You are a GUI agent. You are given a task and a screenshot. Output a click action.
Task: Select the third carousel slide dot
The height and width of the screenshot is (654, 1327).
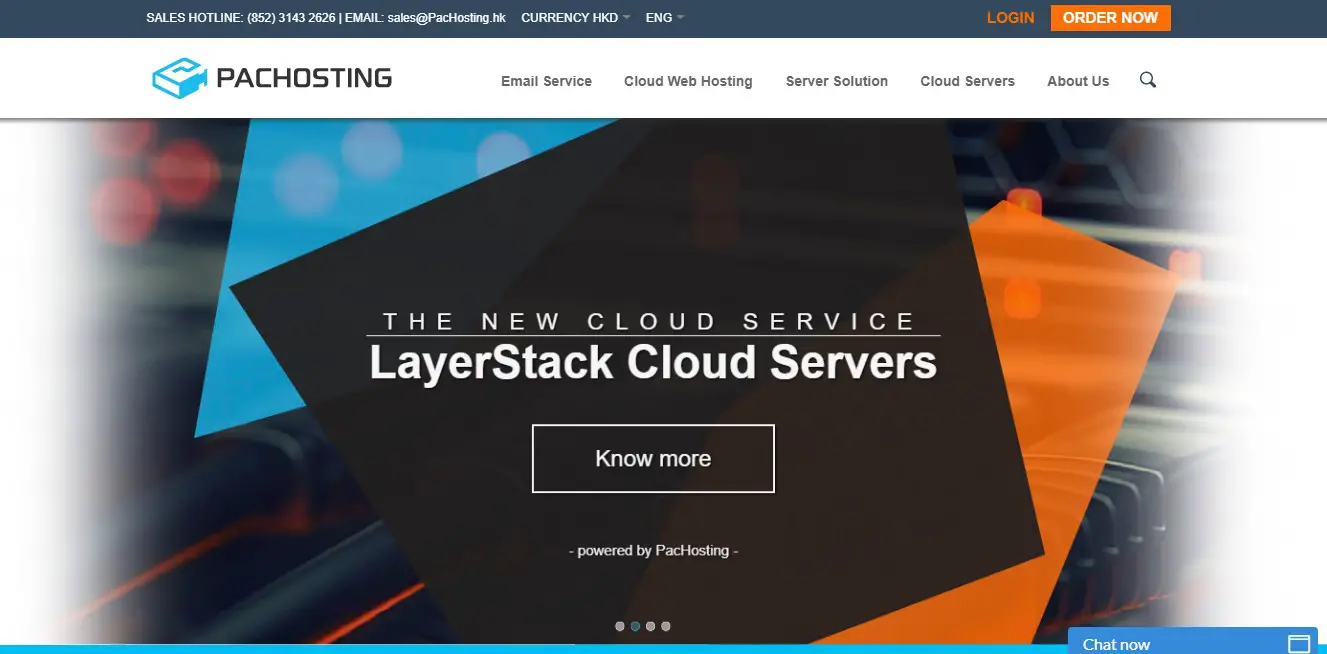click(x=651, y=626)
